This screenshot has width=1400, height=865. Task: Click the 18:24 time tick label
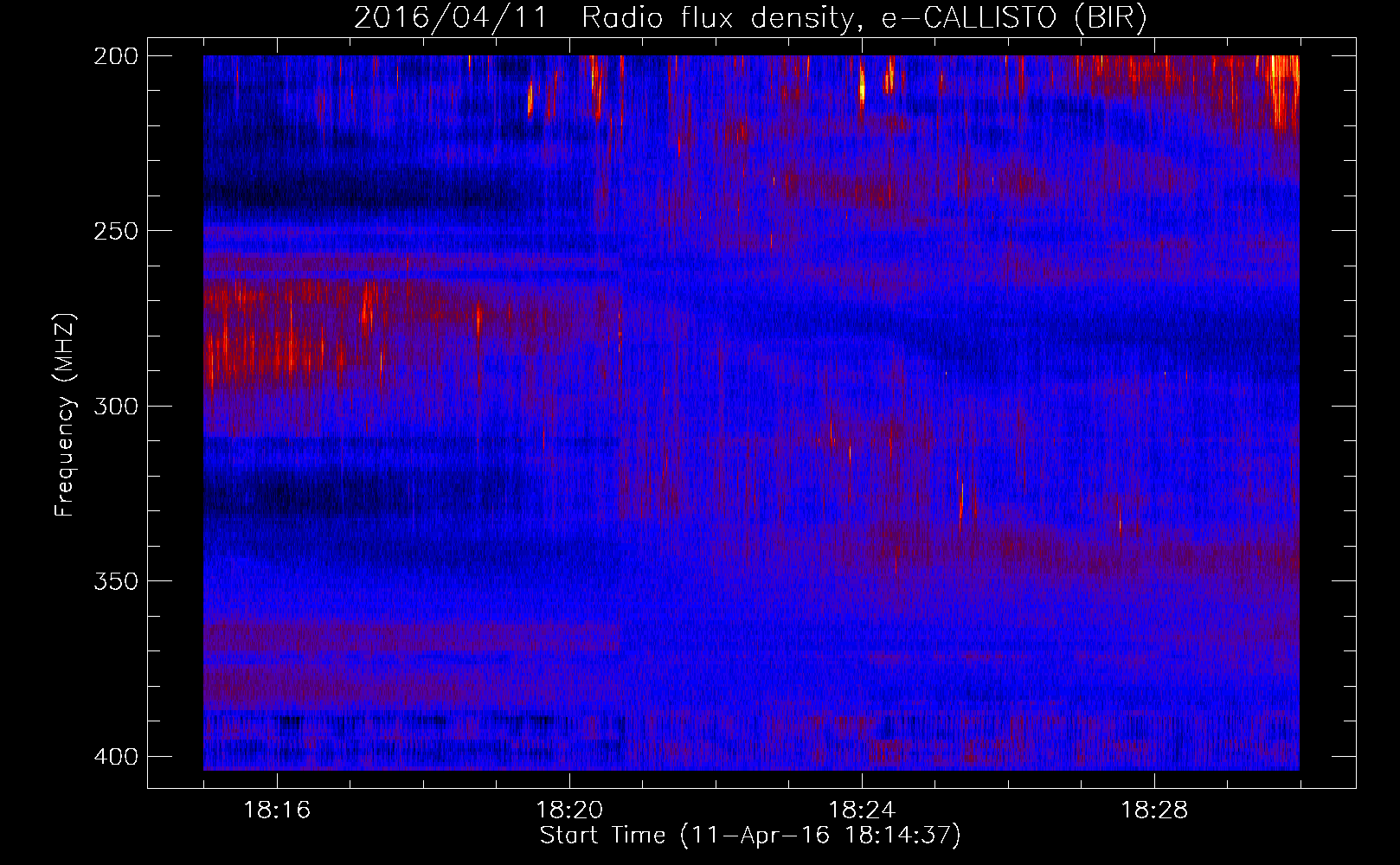click(862, 811)
